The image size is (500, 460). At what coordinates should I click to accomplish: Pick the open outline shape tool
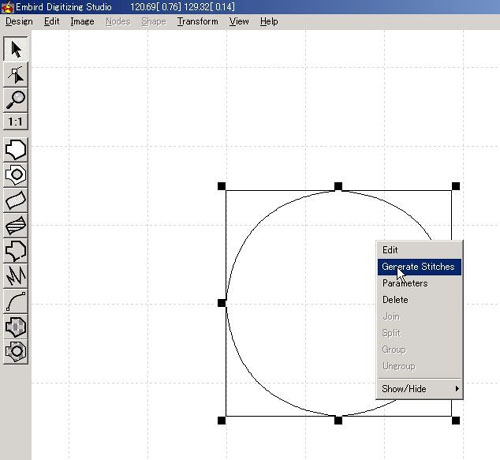point(16,251)
